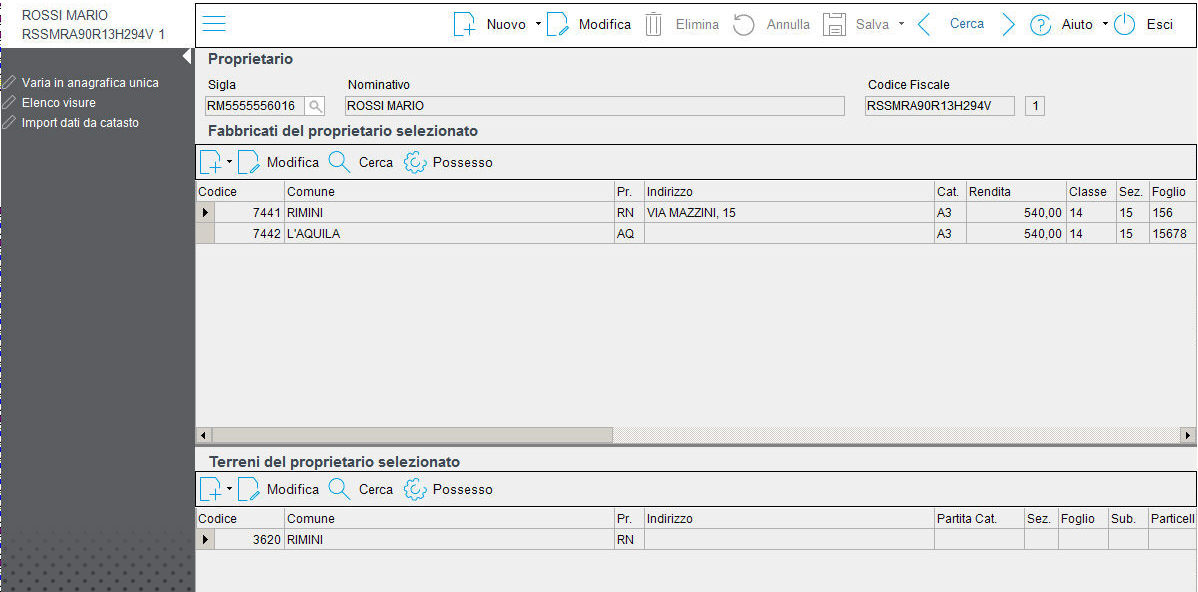Click the horizontal scrollbar thumb of Fabbricati
Image resolution: width=1198 pixels, height=592 pixels.
click(413, 435)
